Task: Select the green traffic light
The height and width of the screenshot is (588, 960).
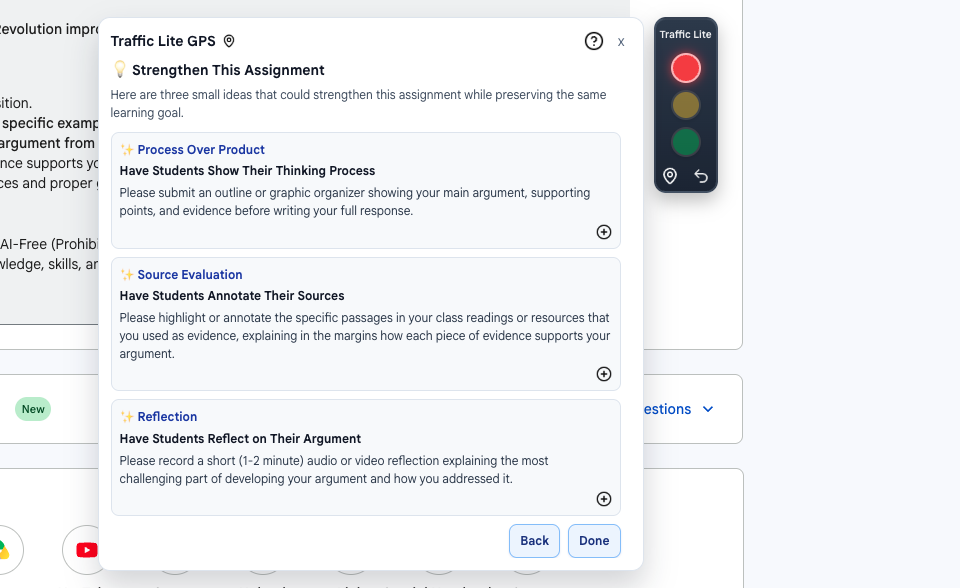Action: click(686, 142)
